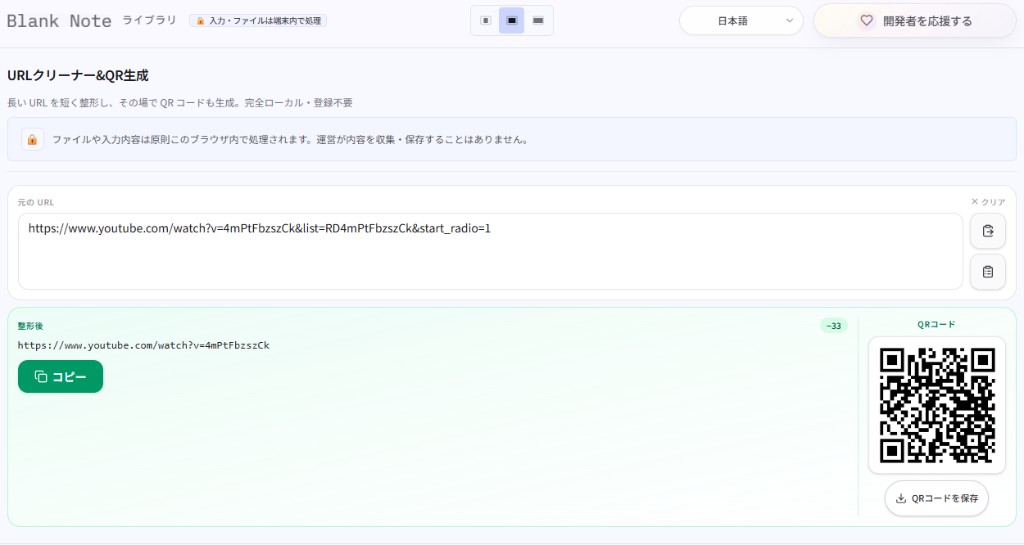This screenshot has height=545, width=1024.
Task: Click the paste-from-clipboard icon button
Action: (x=987, y=231)
